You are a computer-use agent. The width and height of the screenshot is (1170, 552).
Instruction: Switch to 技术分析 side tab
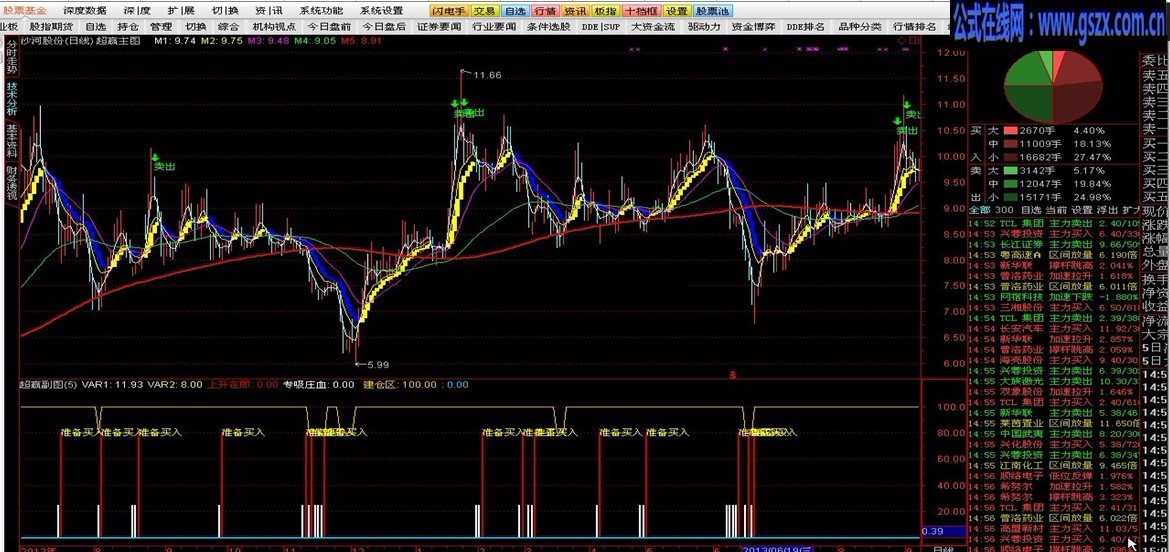coord(11,98)
